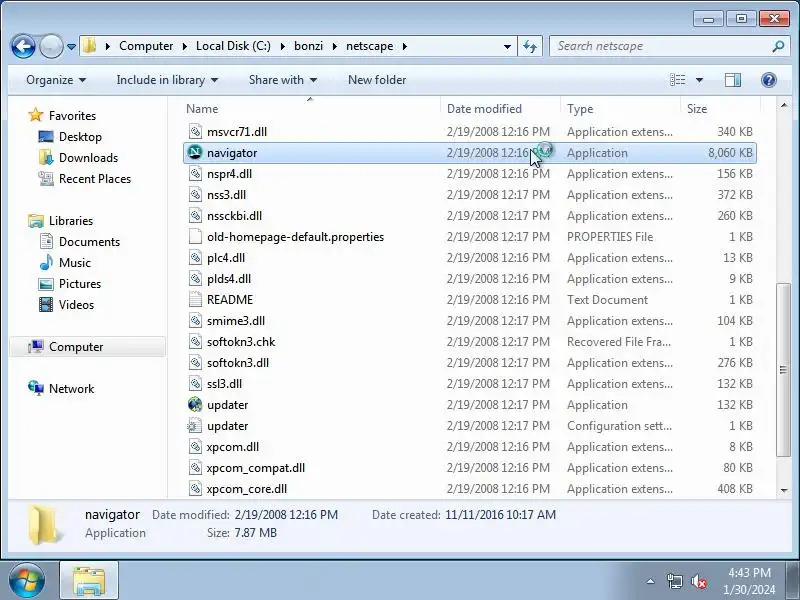The height and width of the screenshot is (600, 800).
Task: Select the xpcom.dll file
Action: click(233, 446)
